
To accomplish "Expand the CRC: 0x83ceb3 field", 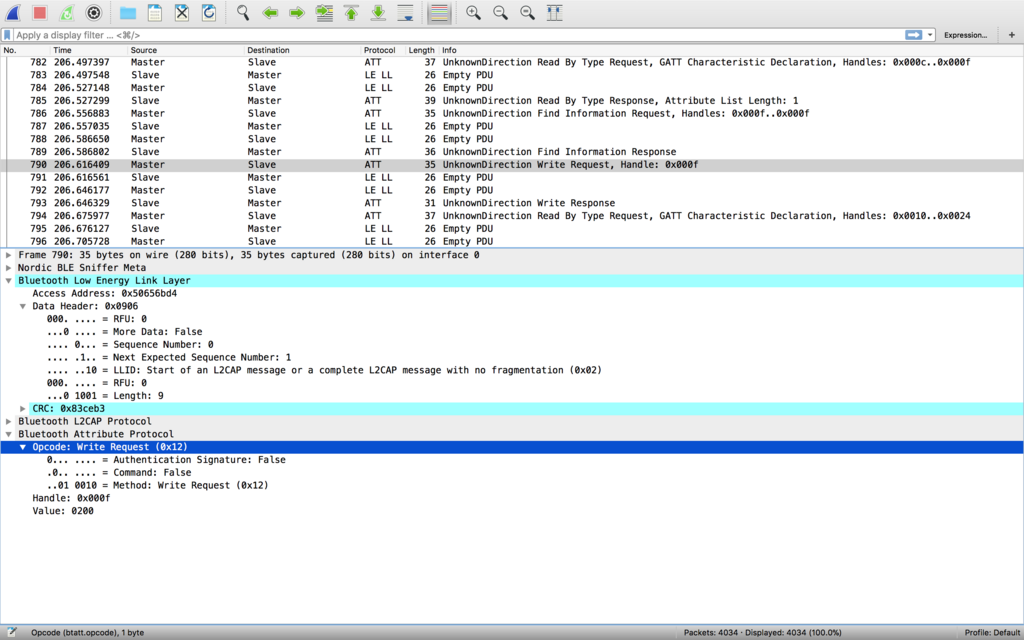I will click(23, 408).
